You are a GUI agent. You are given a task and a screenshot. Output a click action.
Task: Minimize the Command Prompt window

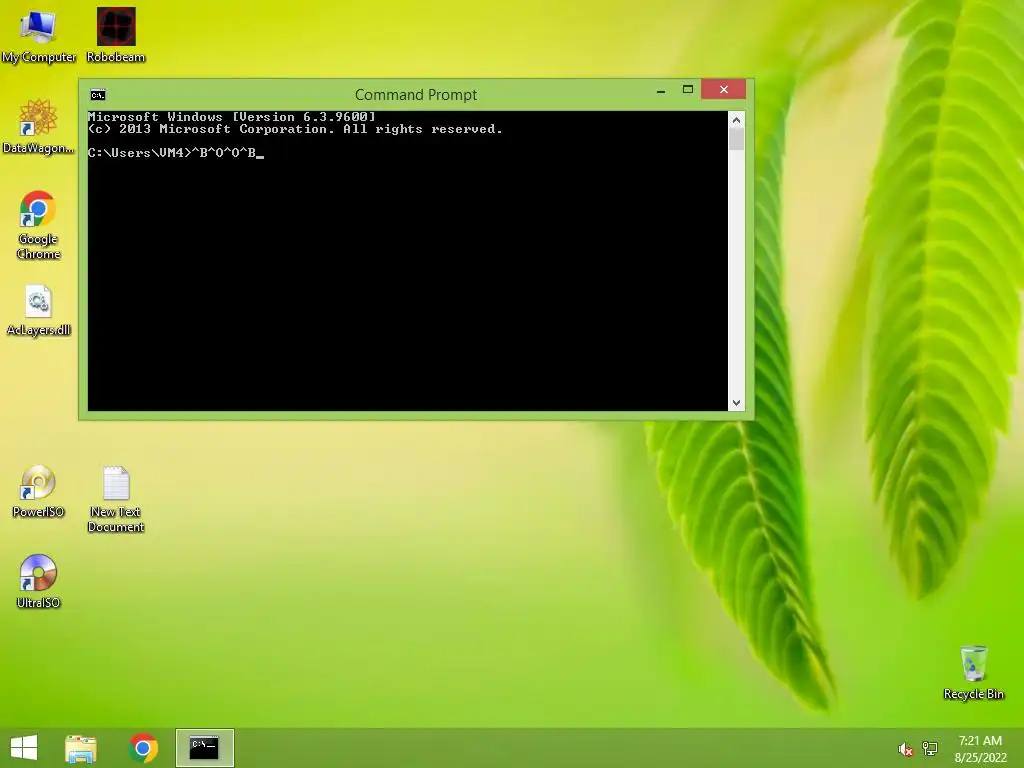pyautogui.click(x=661, y=90)
